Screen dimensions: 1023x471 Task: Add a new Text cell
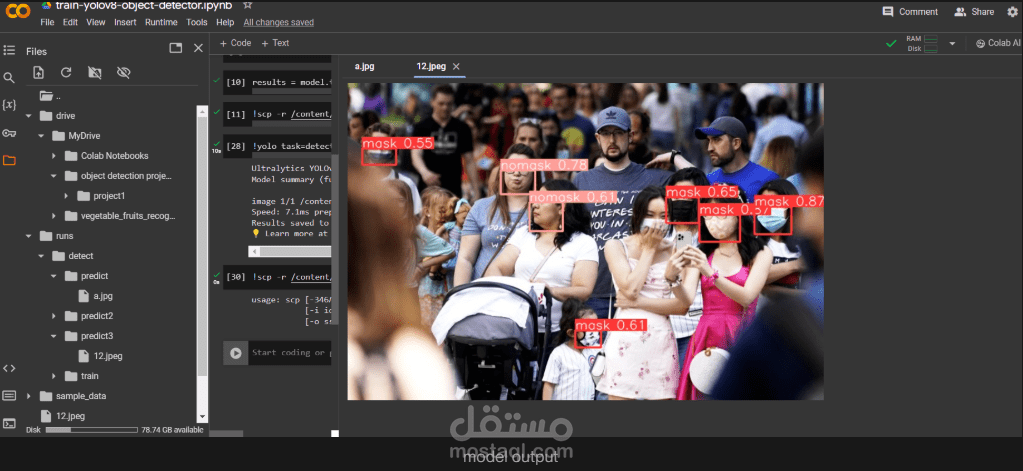275,43
